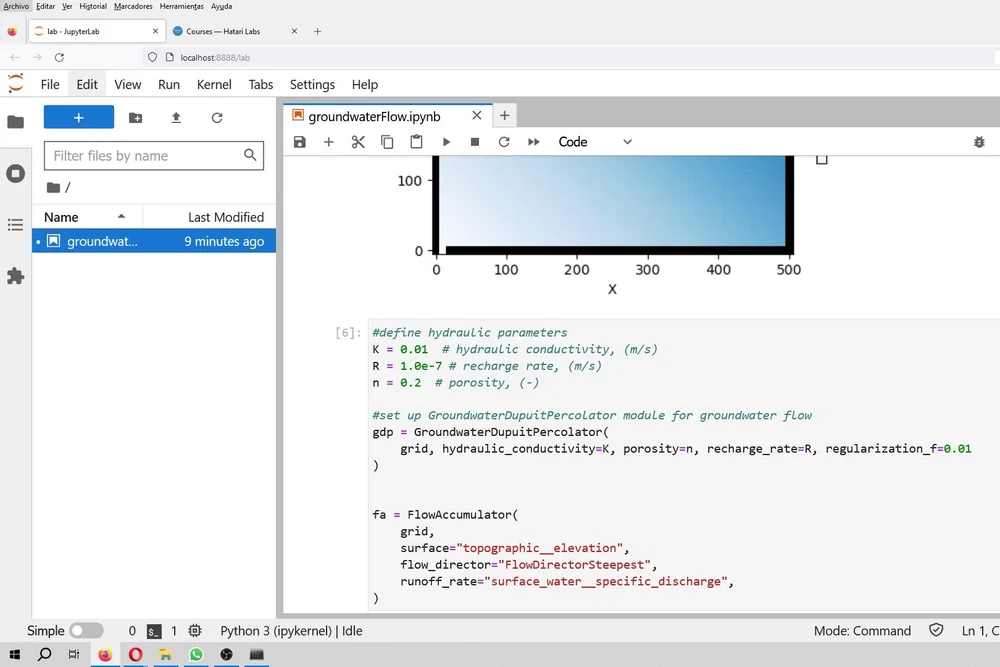Open Firefox Historial menu

pos(93,6)
